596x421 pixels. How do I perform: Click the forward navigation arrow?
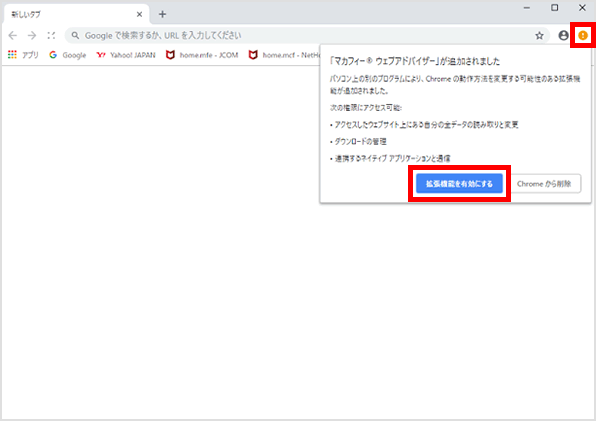(x=32, y=36)
